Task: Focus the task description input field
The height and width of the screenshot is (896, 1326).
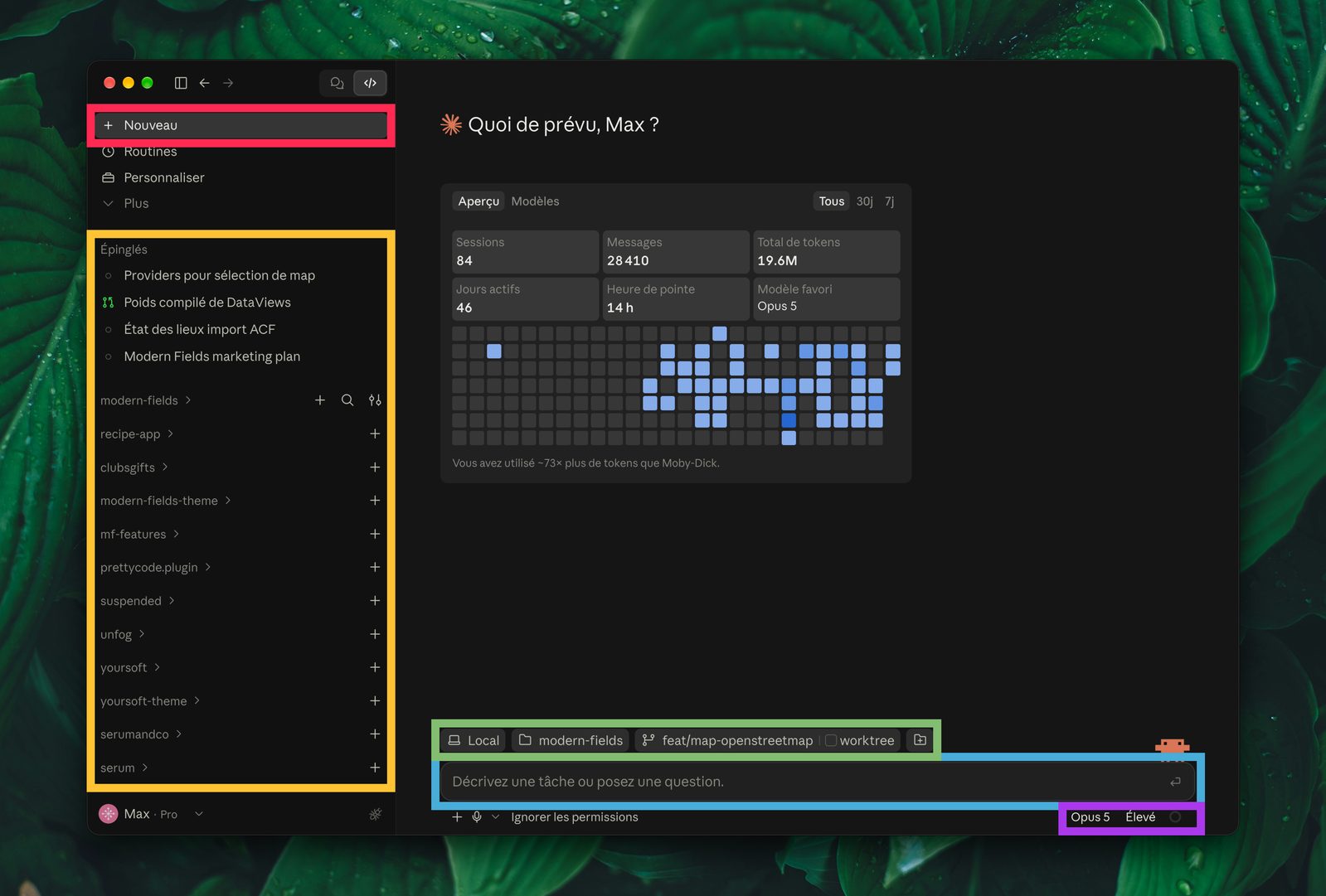Action: [x=817, y=782]
